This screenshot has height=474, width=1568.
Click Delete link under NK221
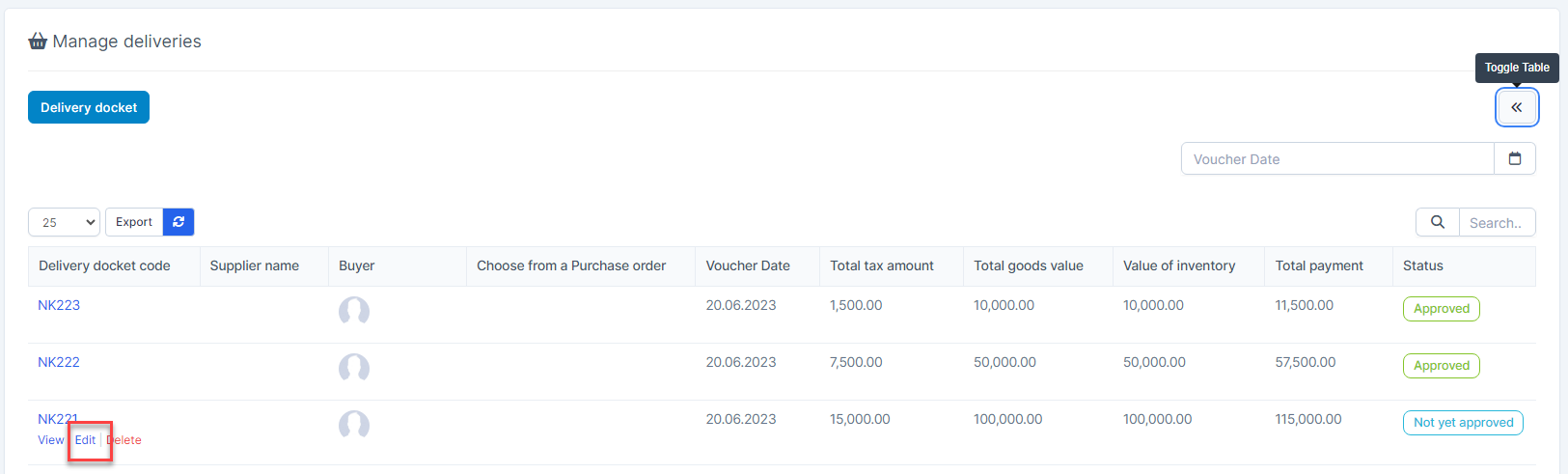[x=124, y=440]
